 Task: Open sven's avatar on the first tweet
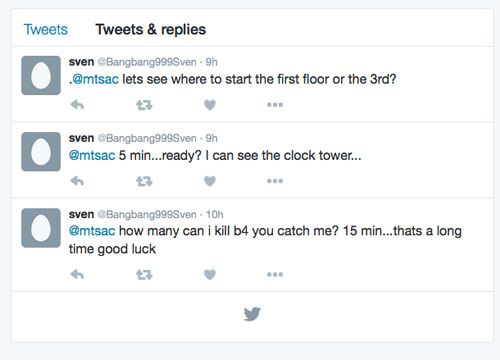click(41, 75)
